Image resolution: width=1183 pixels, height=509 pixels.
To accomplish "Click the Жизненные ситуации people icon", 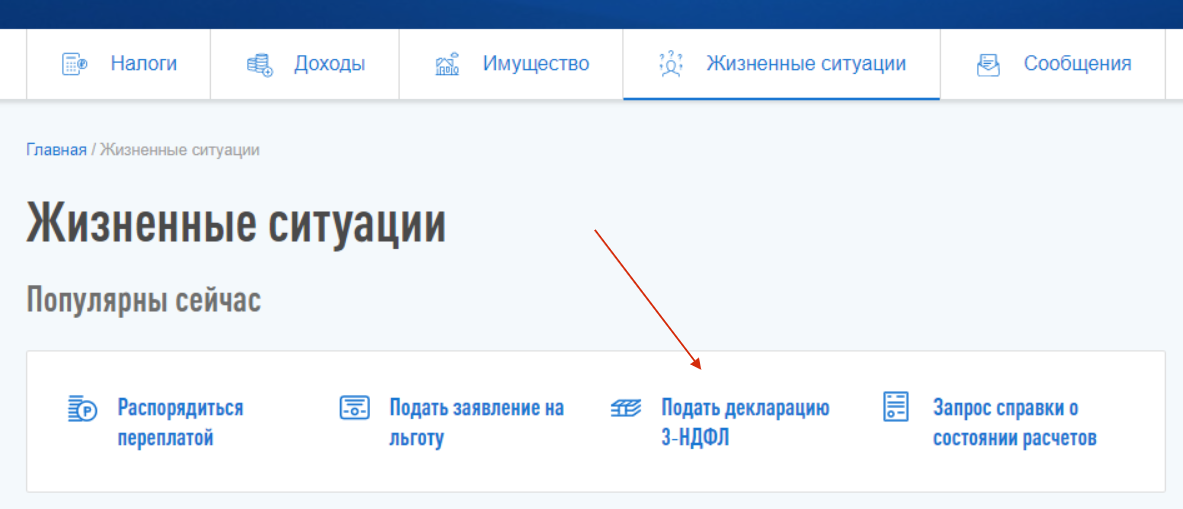I will coord(670,64).
